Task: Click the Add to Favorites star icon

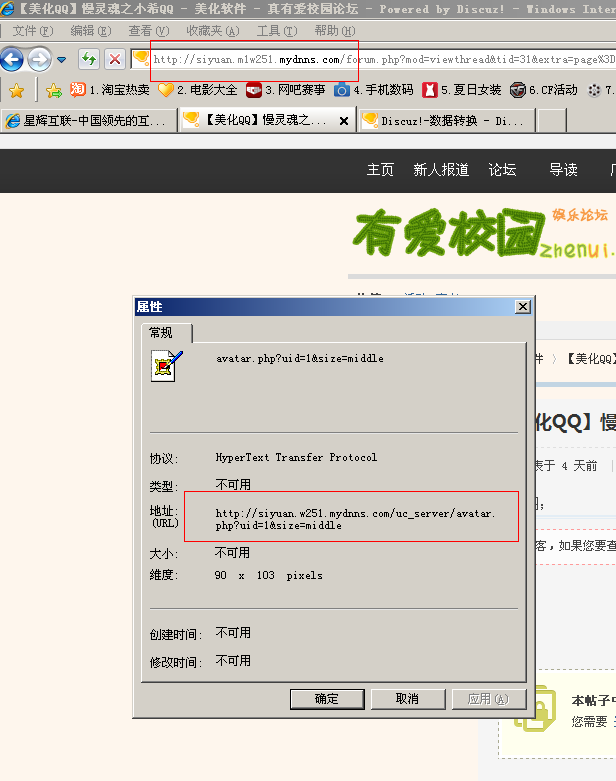Action: pos(53,90)
